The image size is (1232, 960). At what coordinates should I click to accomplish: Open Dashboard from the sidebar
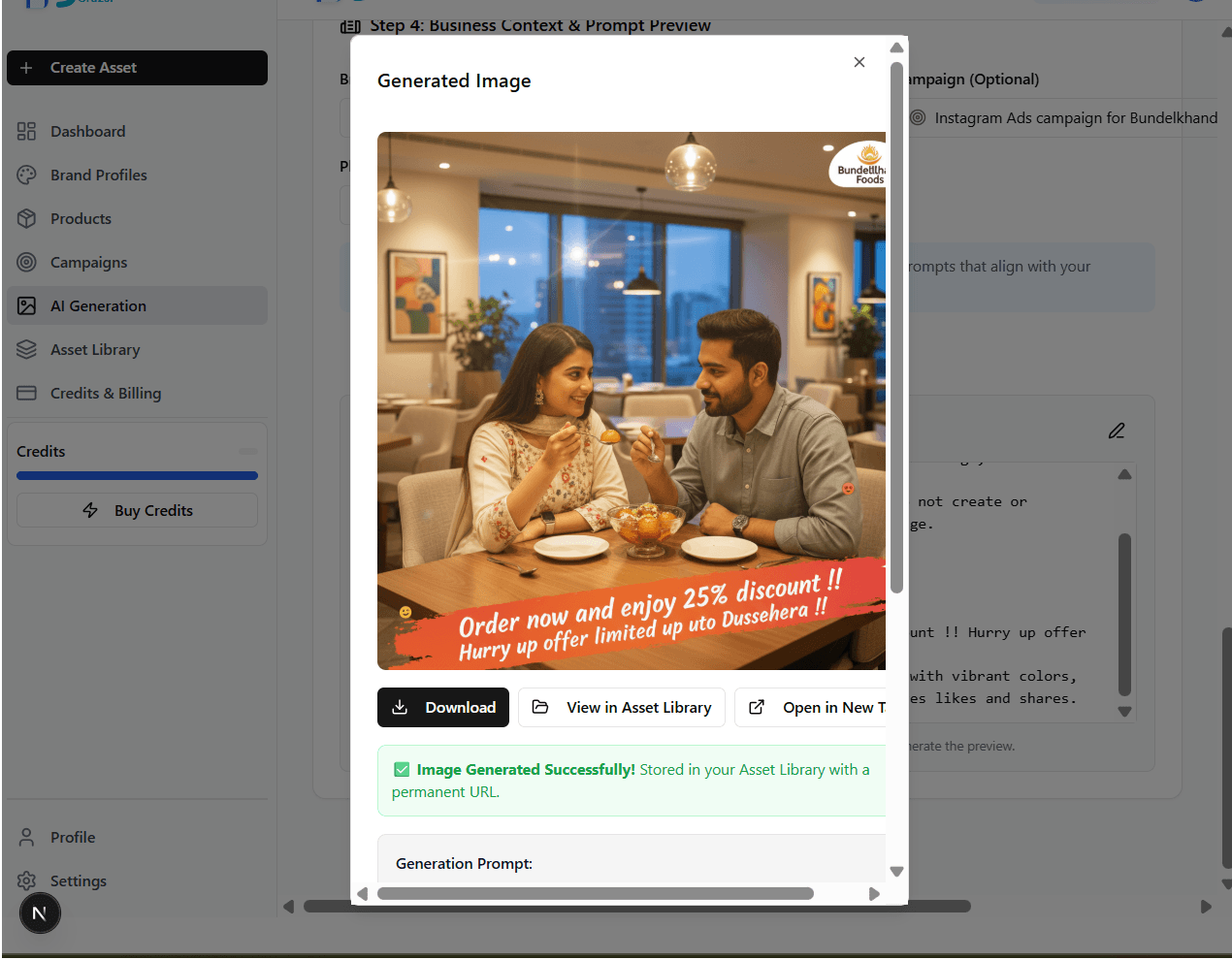tap(87, 132)
